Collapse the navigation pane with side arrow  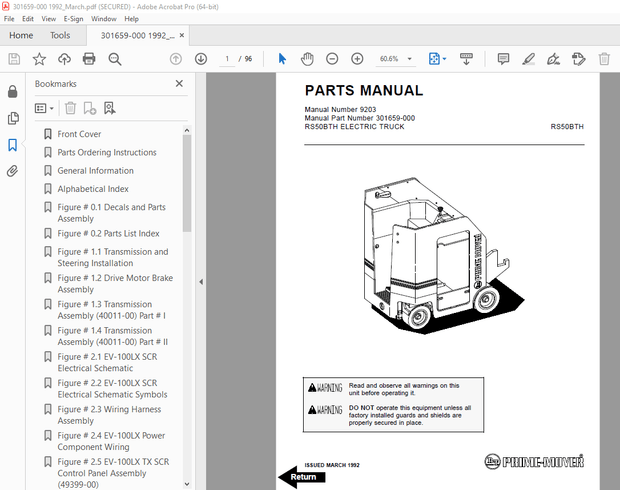(x=201, y=282)
